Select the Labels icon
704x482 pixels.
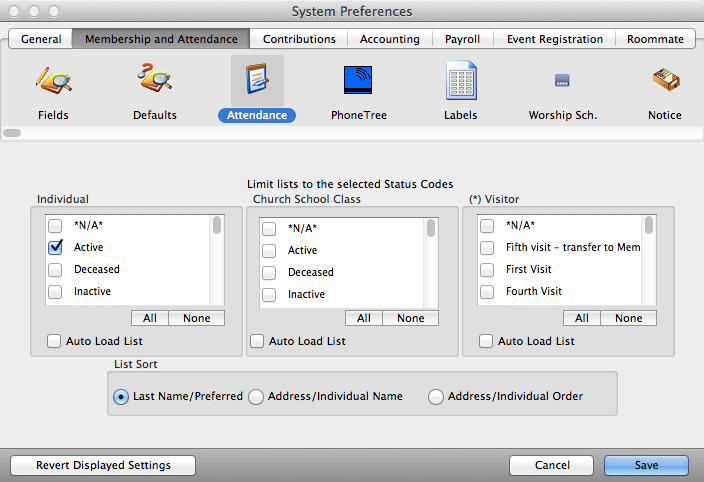(x=461, y=81)
